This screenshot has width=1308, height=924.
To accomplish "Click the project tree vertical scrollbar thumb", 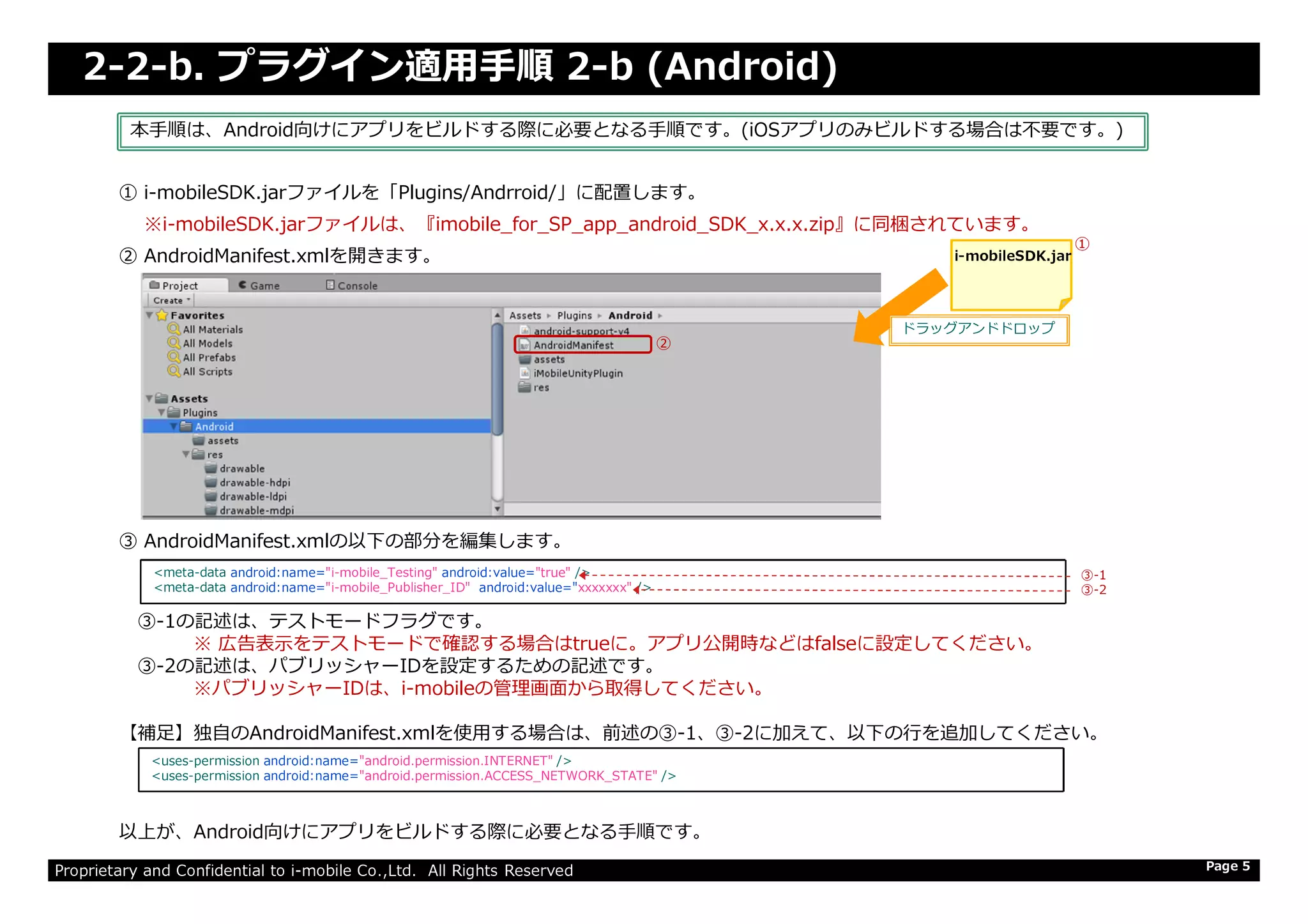I will click(x=498, y=379).
